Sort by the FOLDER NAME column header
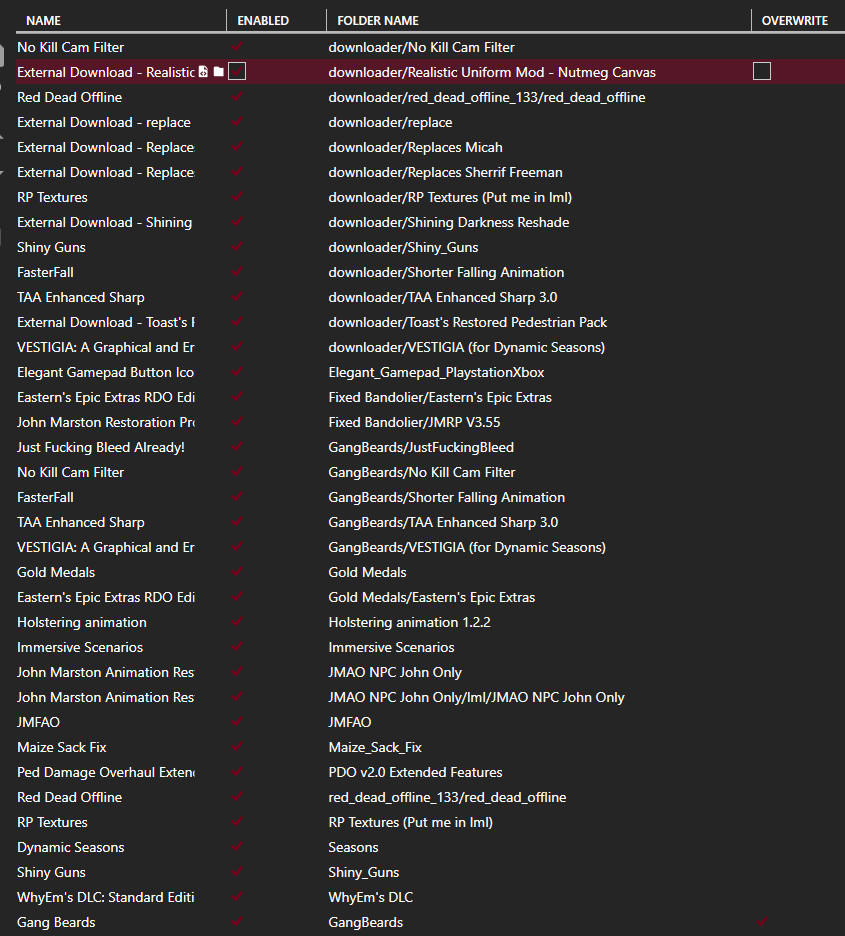Image resolution: width=845 pixels, height=936 pixels. [378, 20]
